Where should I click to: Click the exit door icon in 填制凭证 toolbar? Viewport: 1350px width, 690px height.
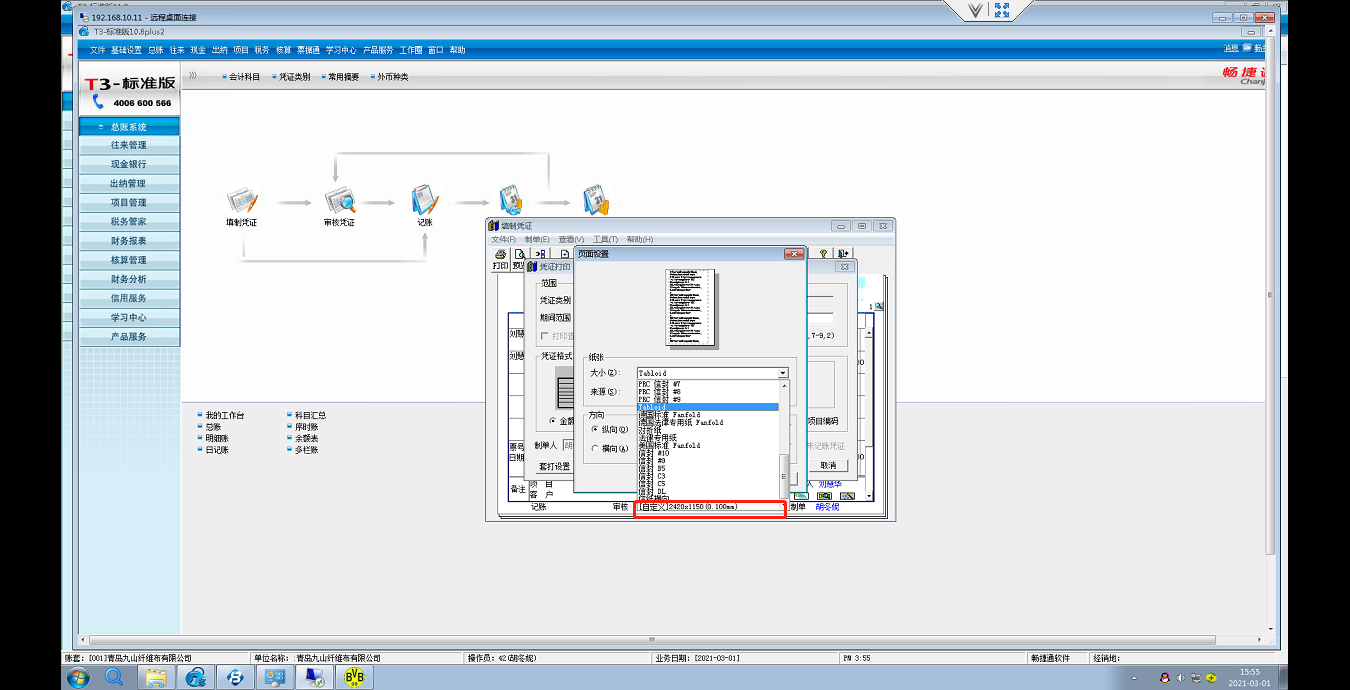[844, 254]
